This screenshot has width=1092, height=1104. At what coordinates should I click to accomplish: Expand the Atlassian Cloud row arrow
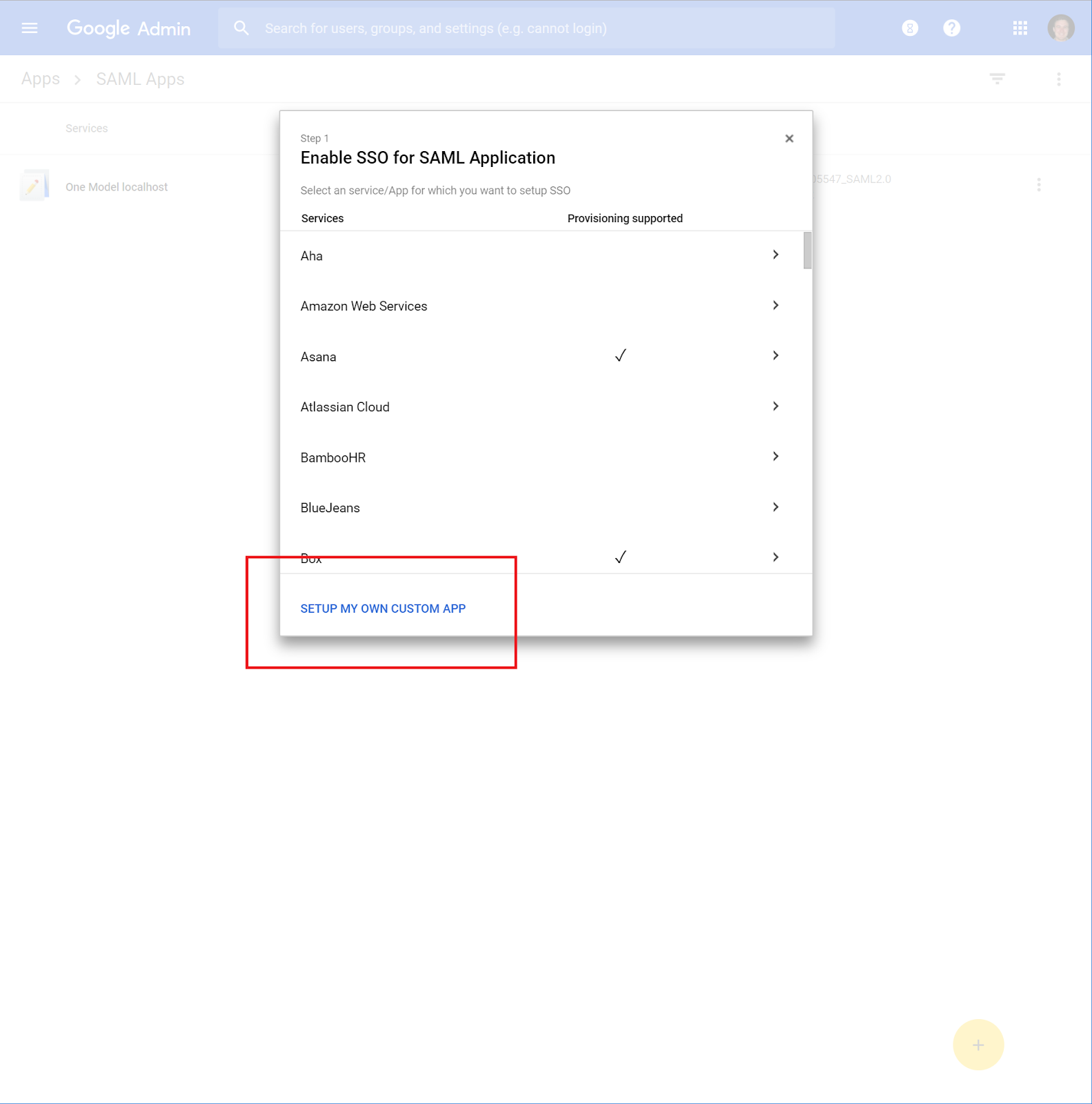click(775, 406)
